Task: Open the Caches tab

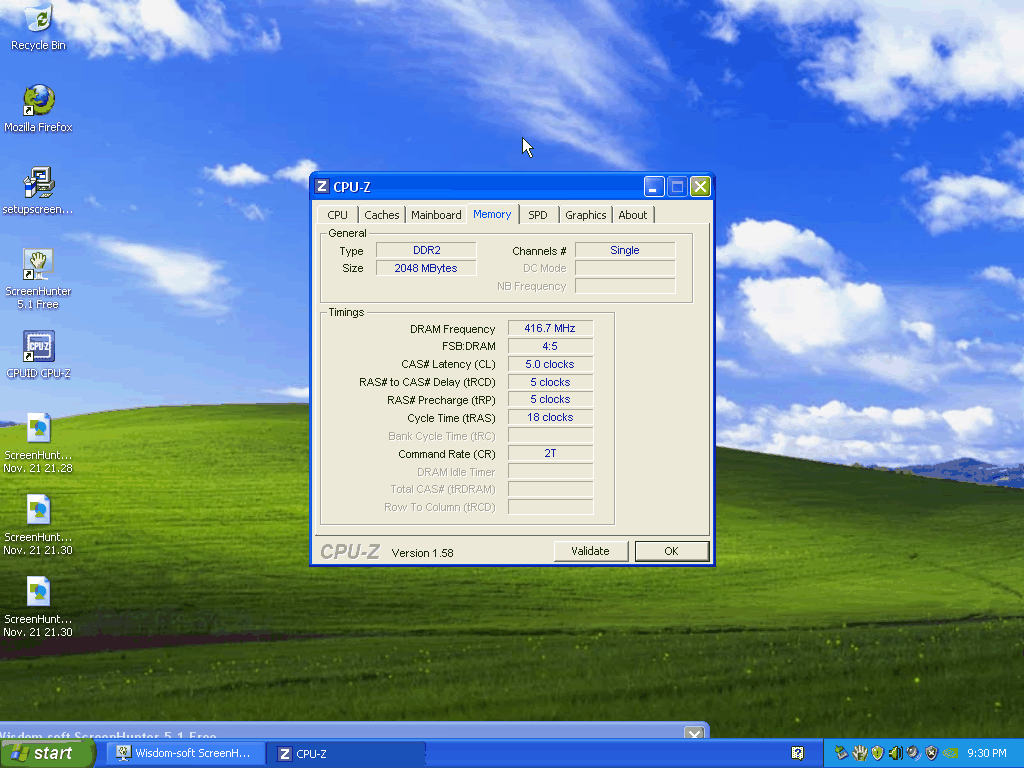Action: point(381,215)
